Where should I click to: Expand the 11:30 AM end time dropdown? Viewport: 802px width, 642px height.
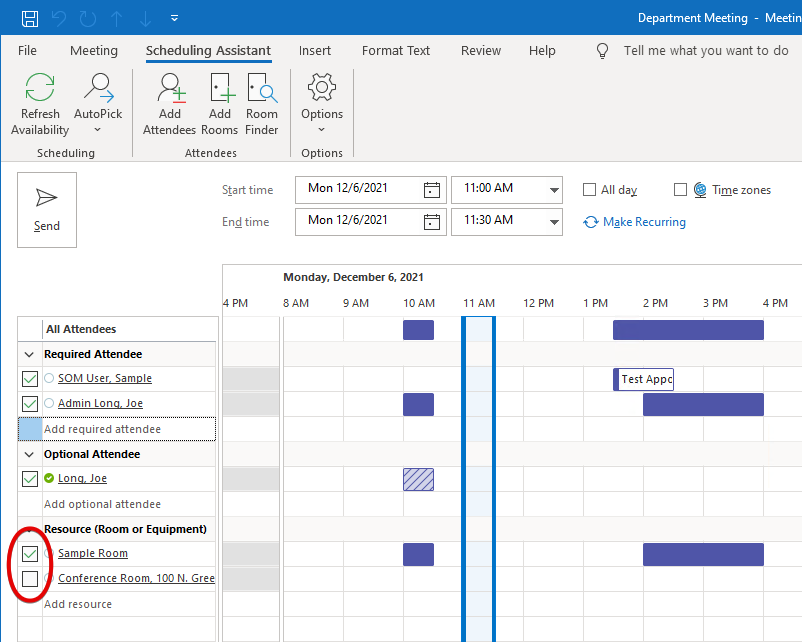pos(554,221)
